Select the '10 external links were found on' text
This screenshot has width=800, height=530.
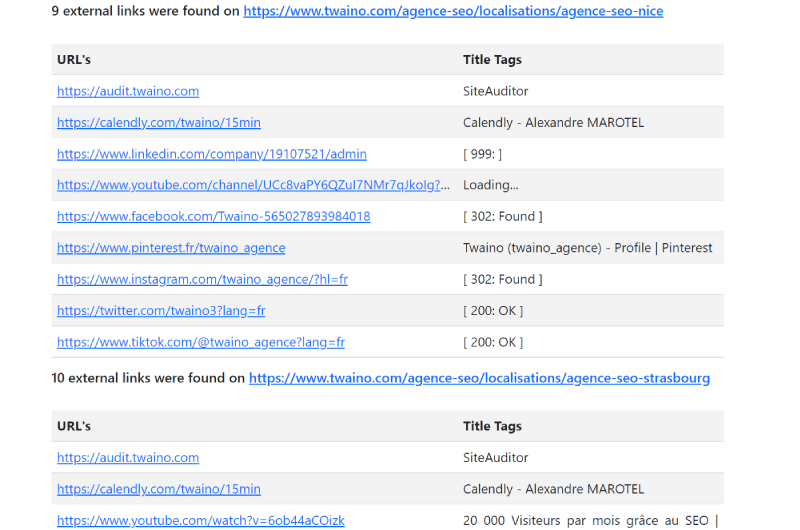pos(148,378)
